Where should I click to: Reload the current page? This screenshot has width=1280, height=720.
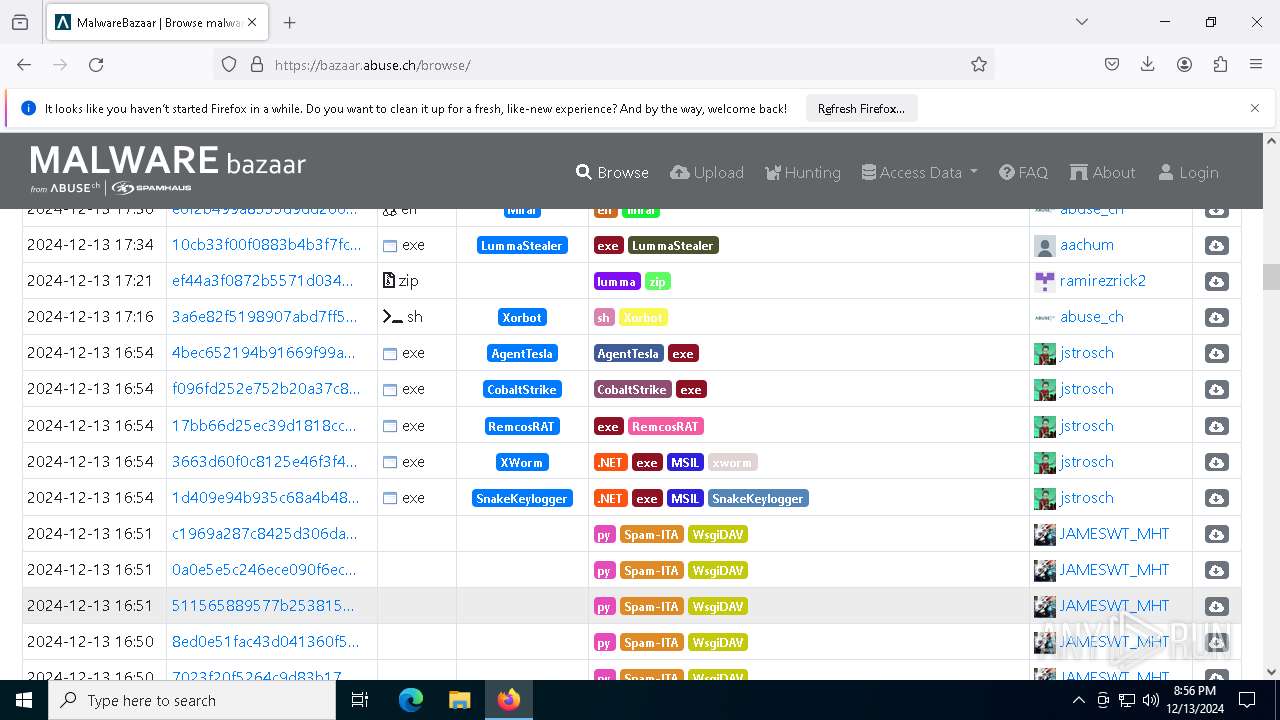pos(96,64)
